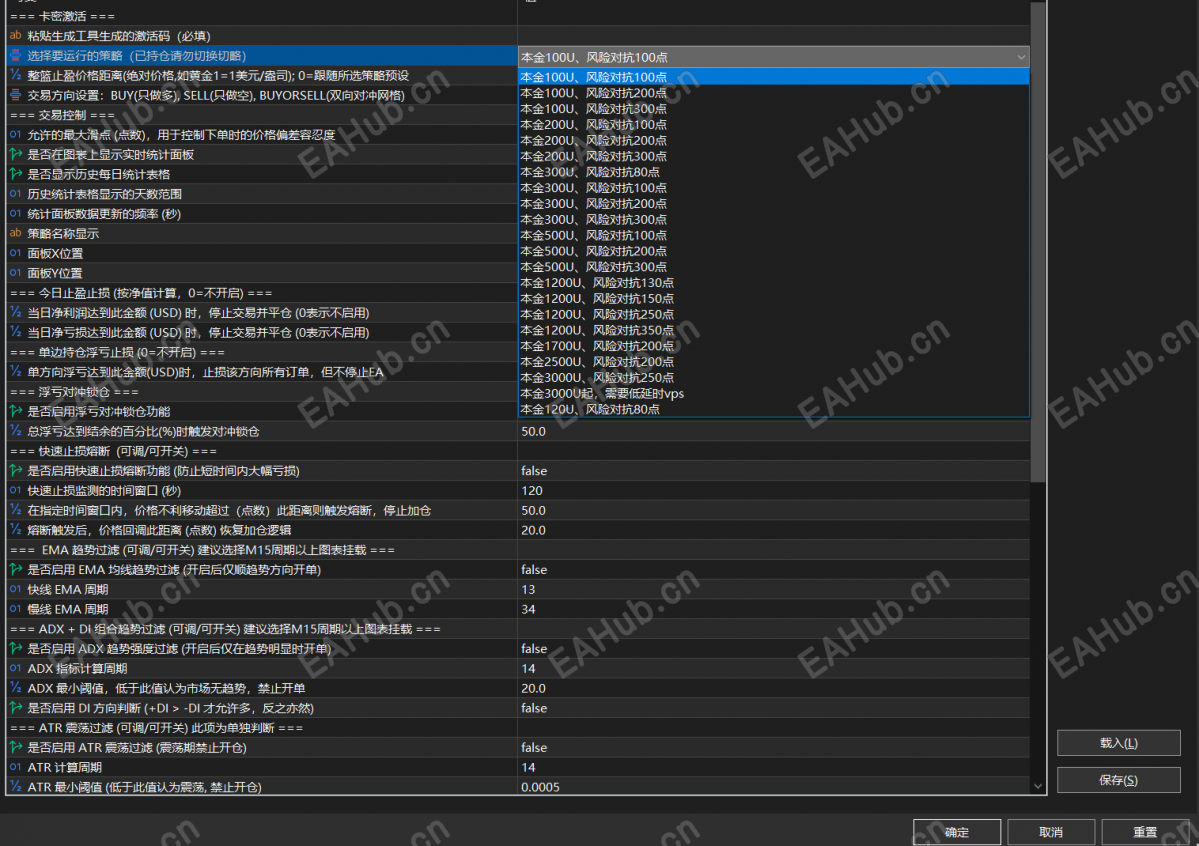
Task: Toggle 是否启用 EMA 均线趋势过滤 false value
Action: pos(773,569)
